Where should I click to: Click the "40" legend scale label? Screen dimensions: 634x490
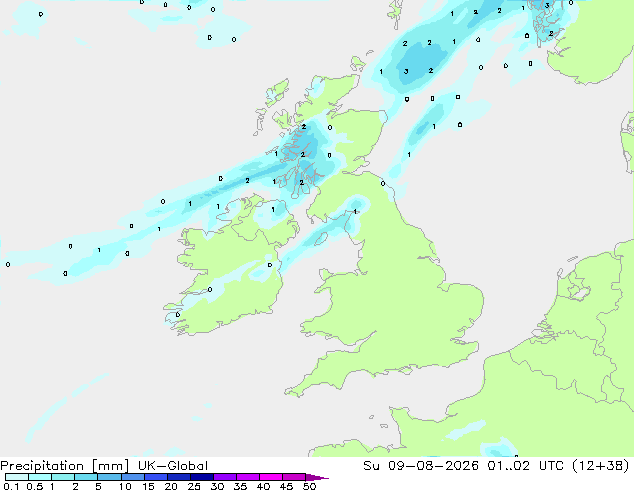point(263,486)
